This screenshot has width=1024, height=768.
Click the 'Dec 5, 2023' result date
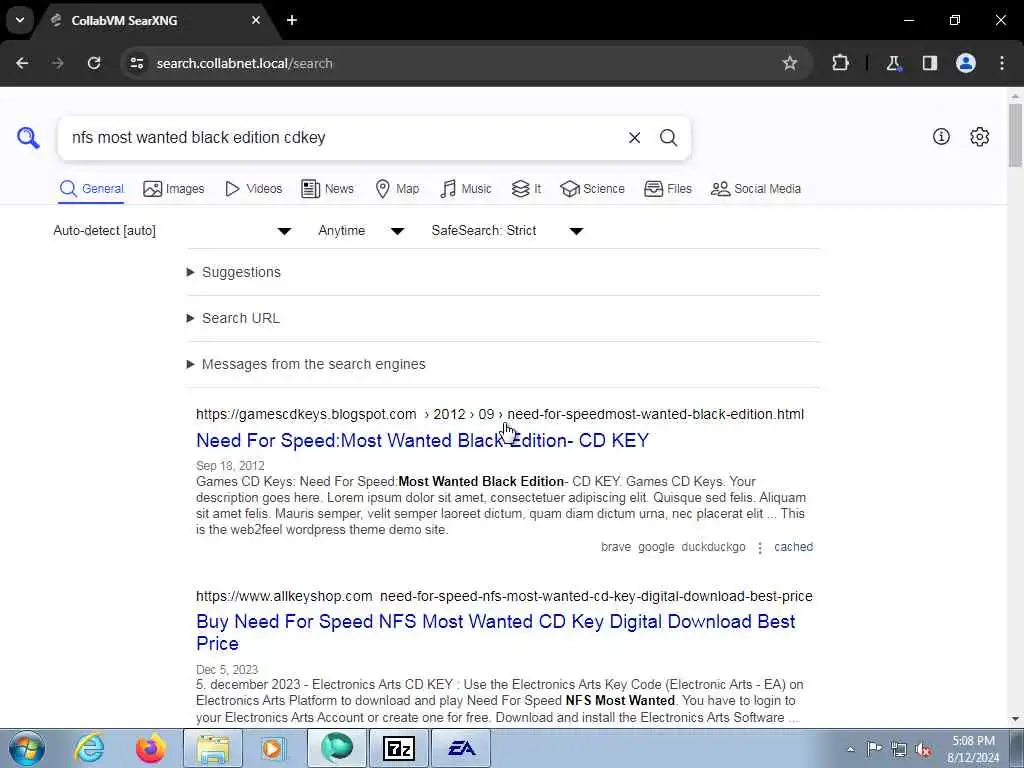227,669
